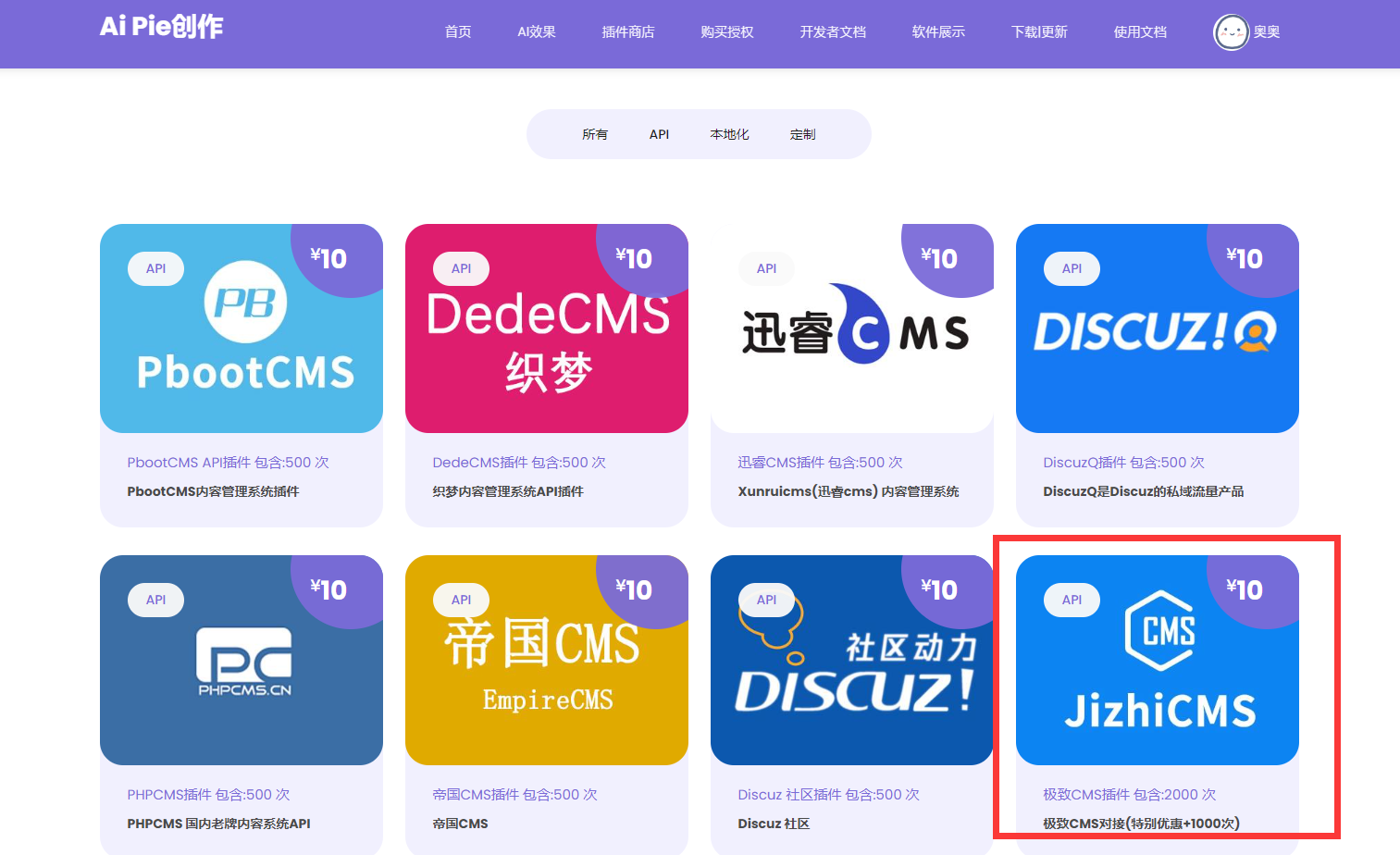This screenshot has width=1400, height=855.
Task: Open the DedeCMS 织梦 plugin card image
Action: [547, 328]
